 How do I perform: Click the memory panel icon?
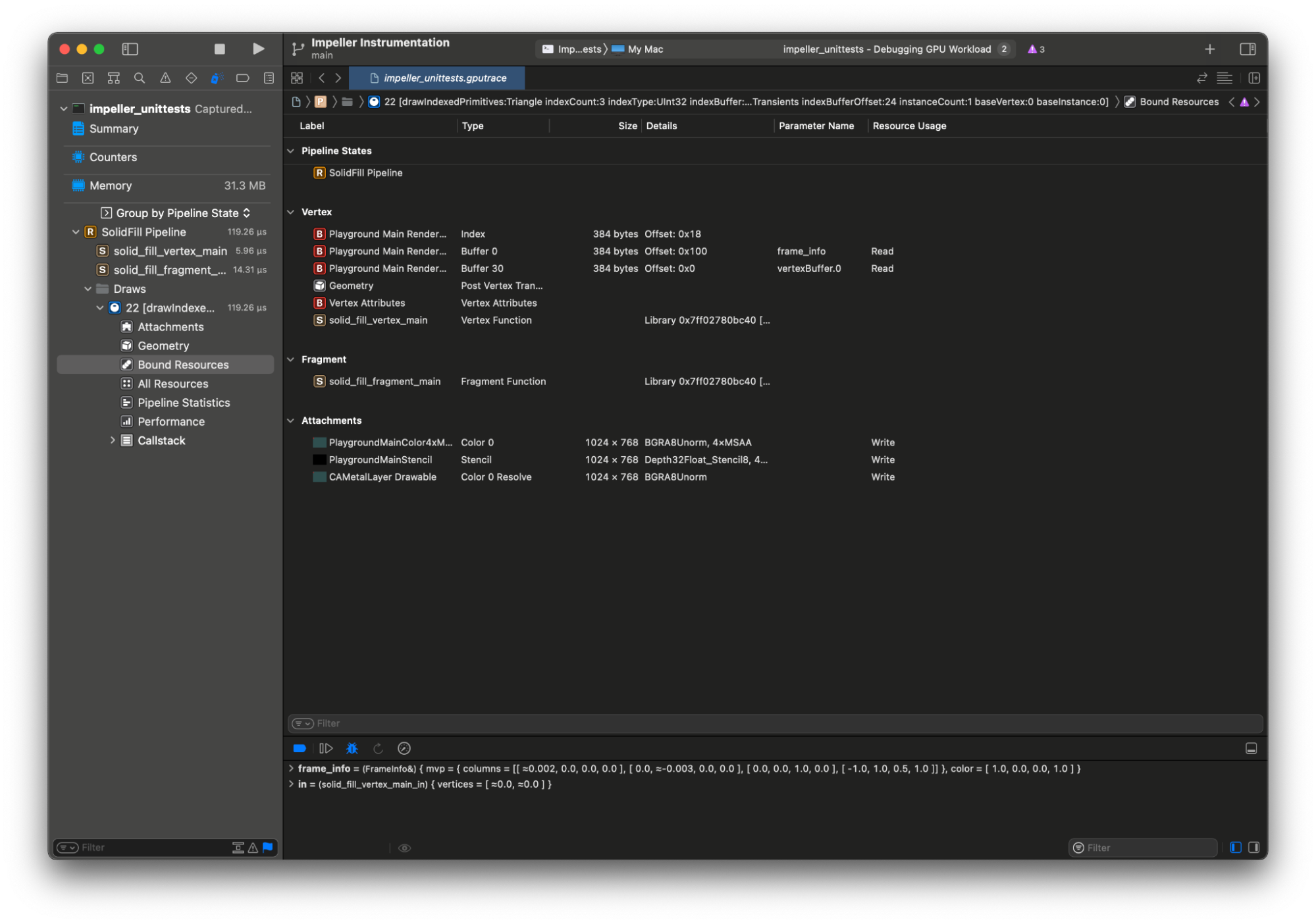[80, 184]
